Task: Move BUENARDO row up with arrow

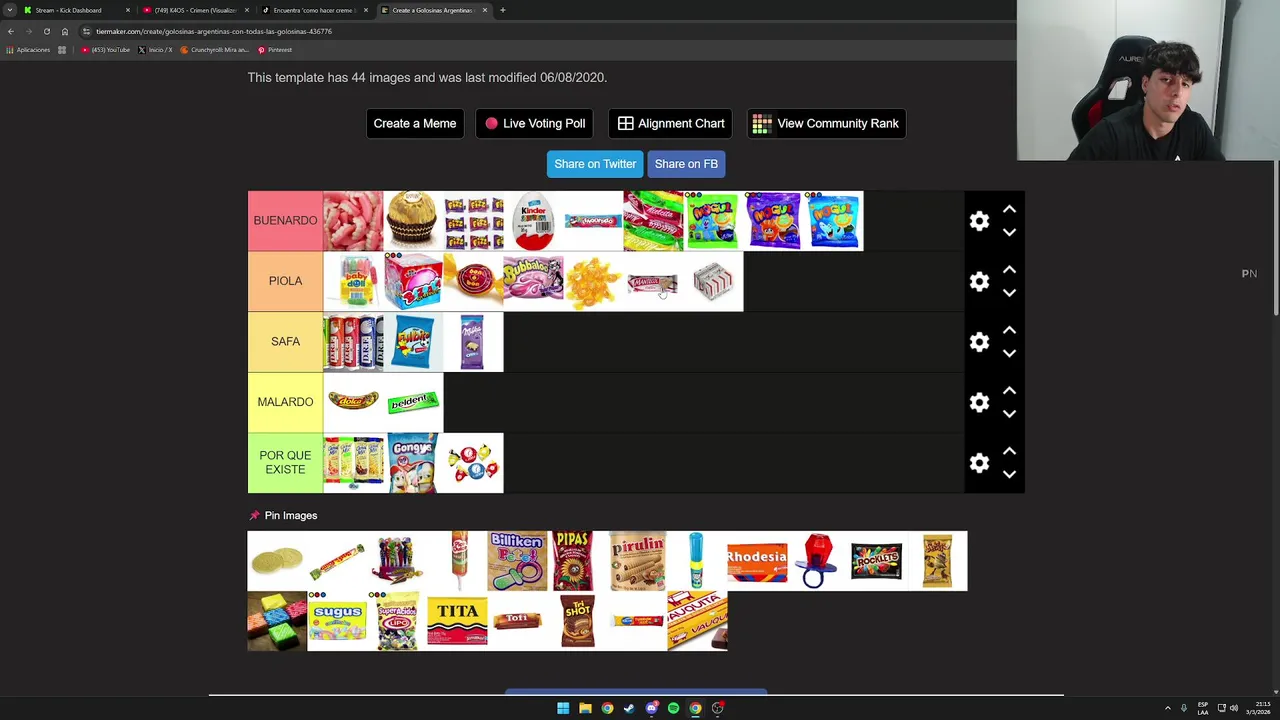Action: (x=1009, y=209)
